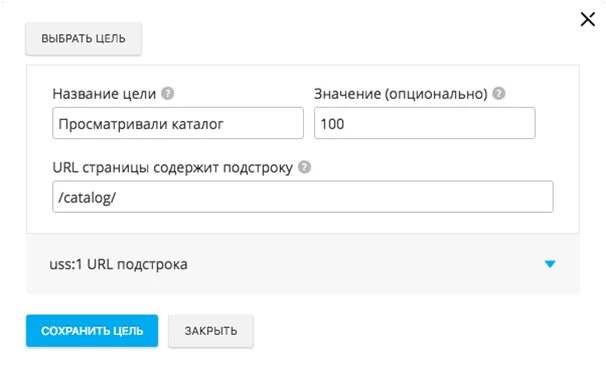Open the uss:1 URL подстрока selector
606x367 pixels.
[x=303, y=265]
